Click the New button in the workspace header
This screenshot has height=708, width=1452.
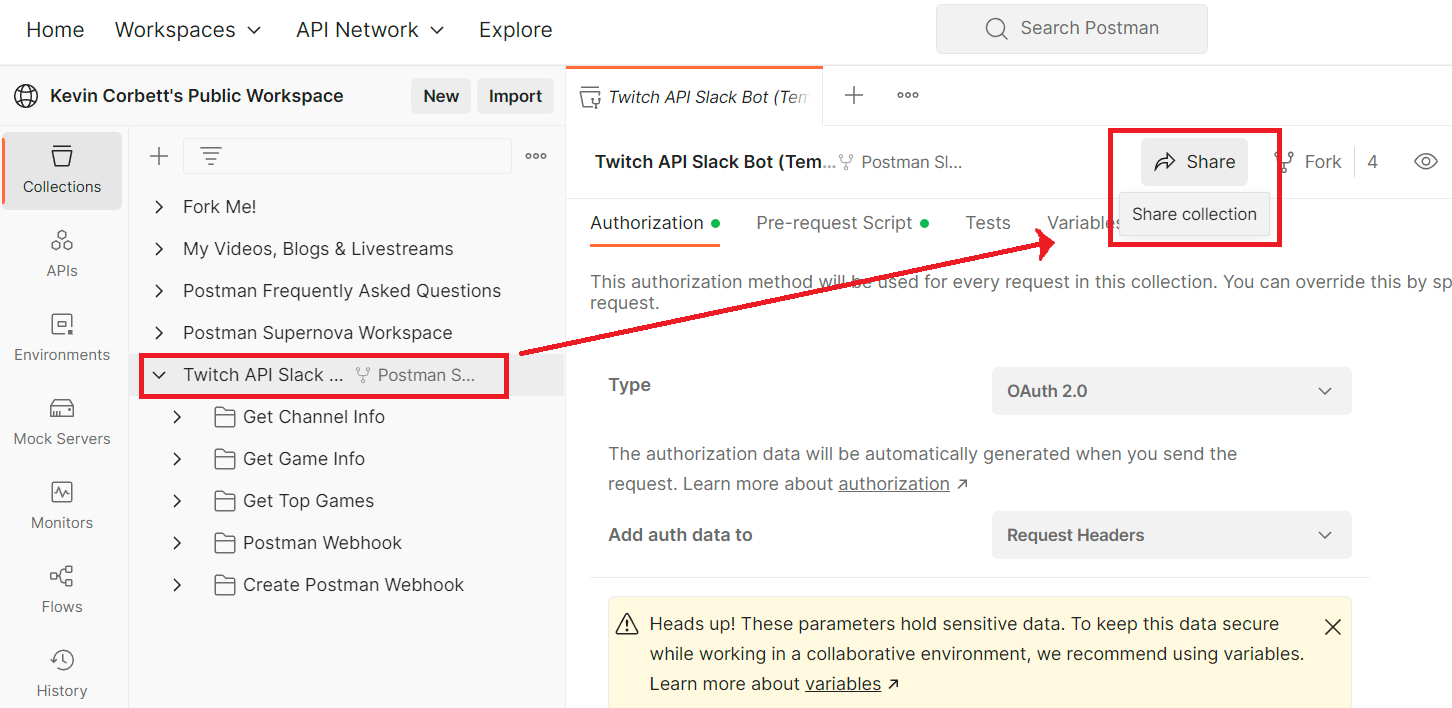[x=441, y=96]
